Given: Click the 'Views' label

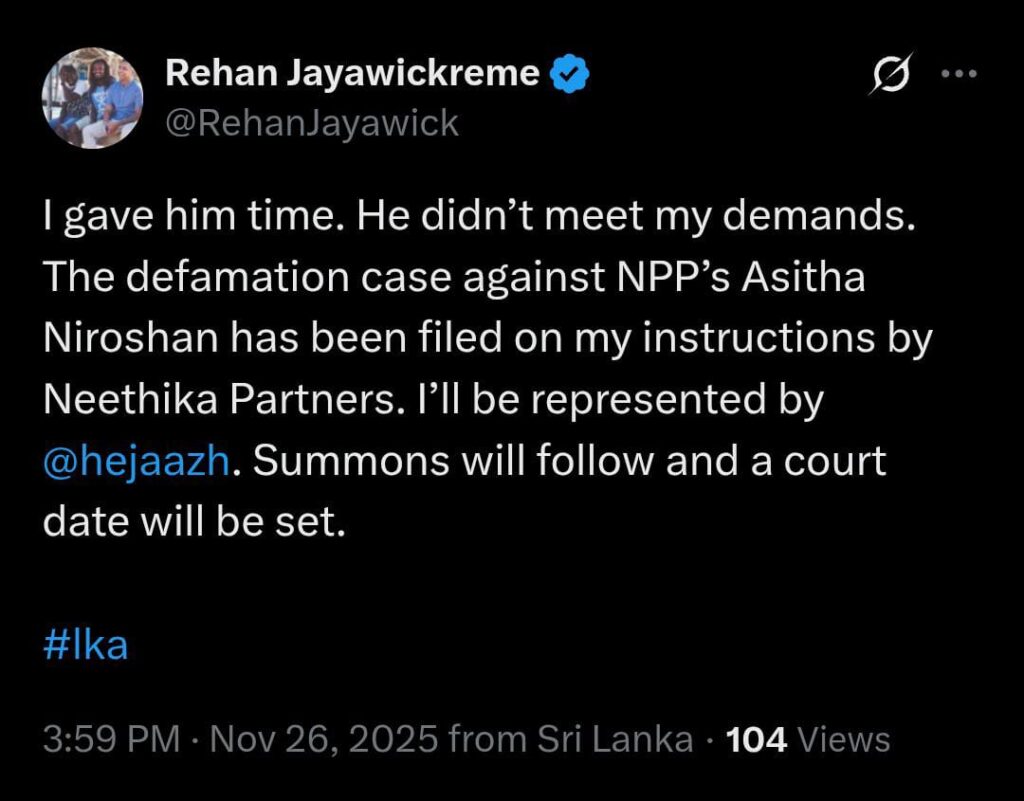Looking at the screenshot, I should (845, 741).
